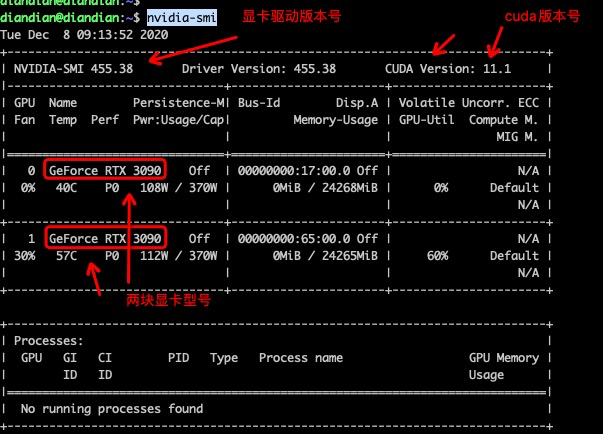Image resolution: width=603 pixels, height=434 pixels.
Task: Click the 'Bus-Id' column header
Action: 259,103
